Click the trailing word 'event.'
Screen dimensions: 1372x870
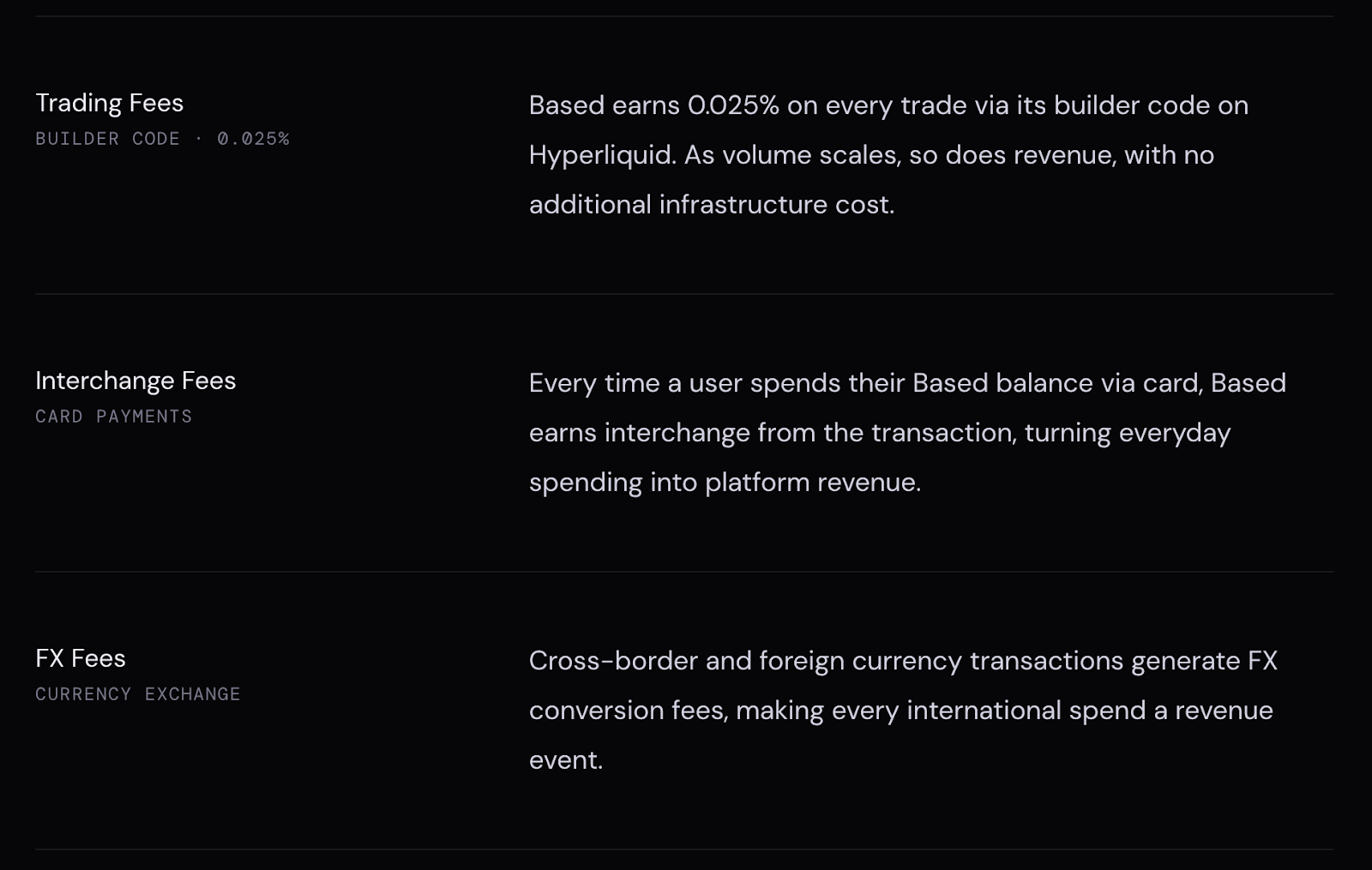(x=566, y=760)
